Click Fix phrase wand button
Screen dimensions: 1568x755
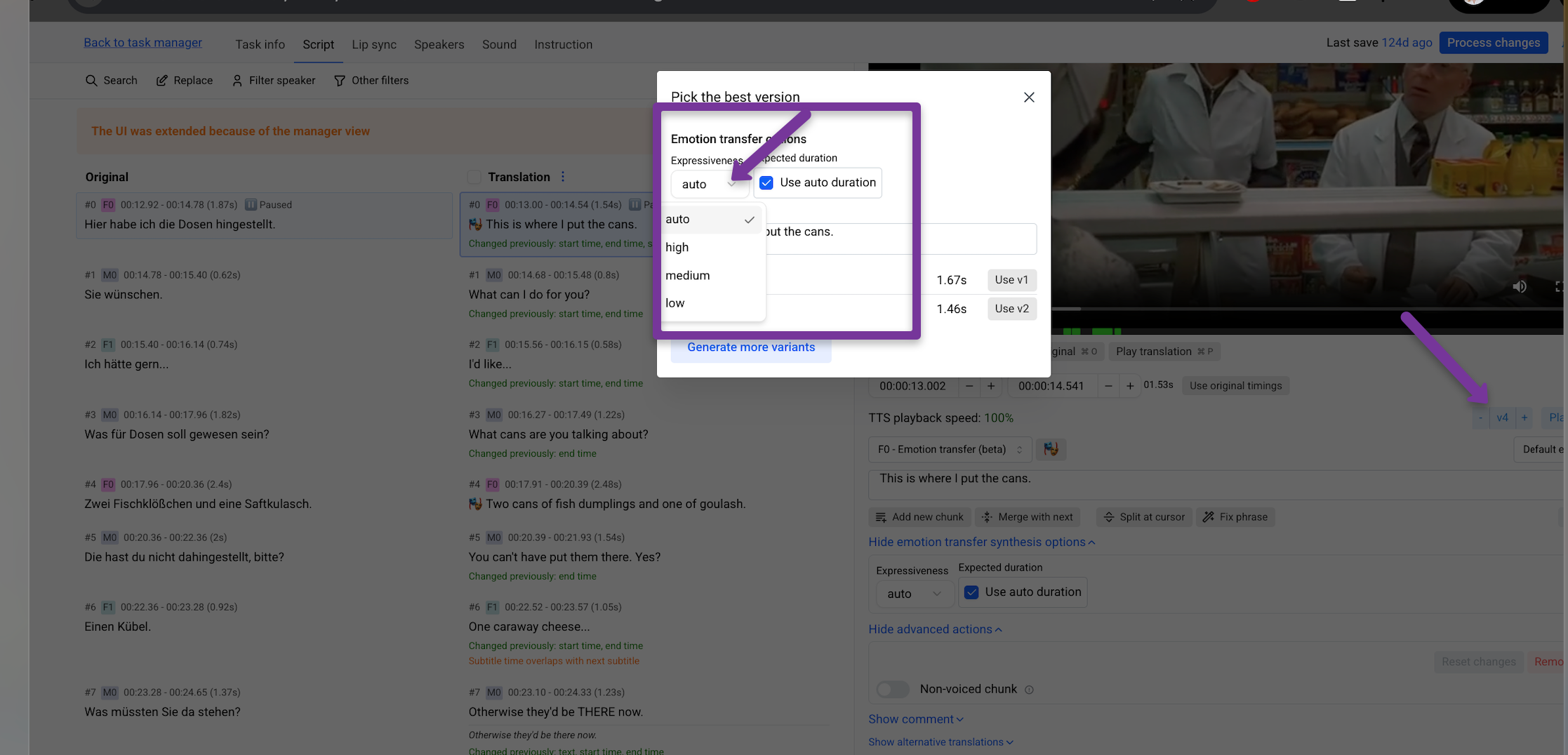pyautogui.click(x=1235, y=517)
